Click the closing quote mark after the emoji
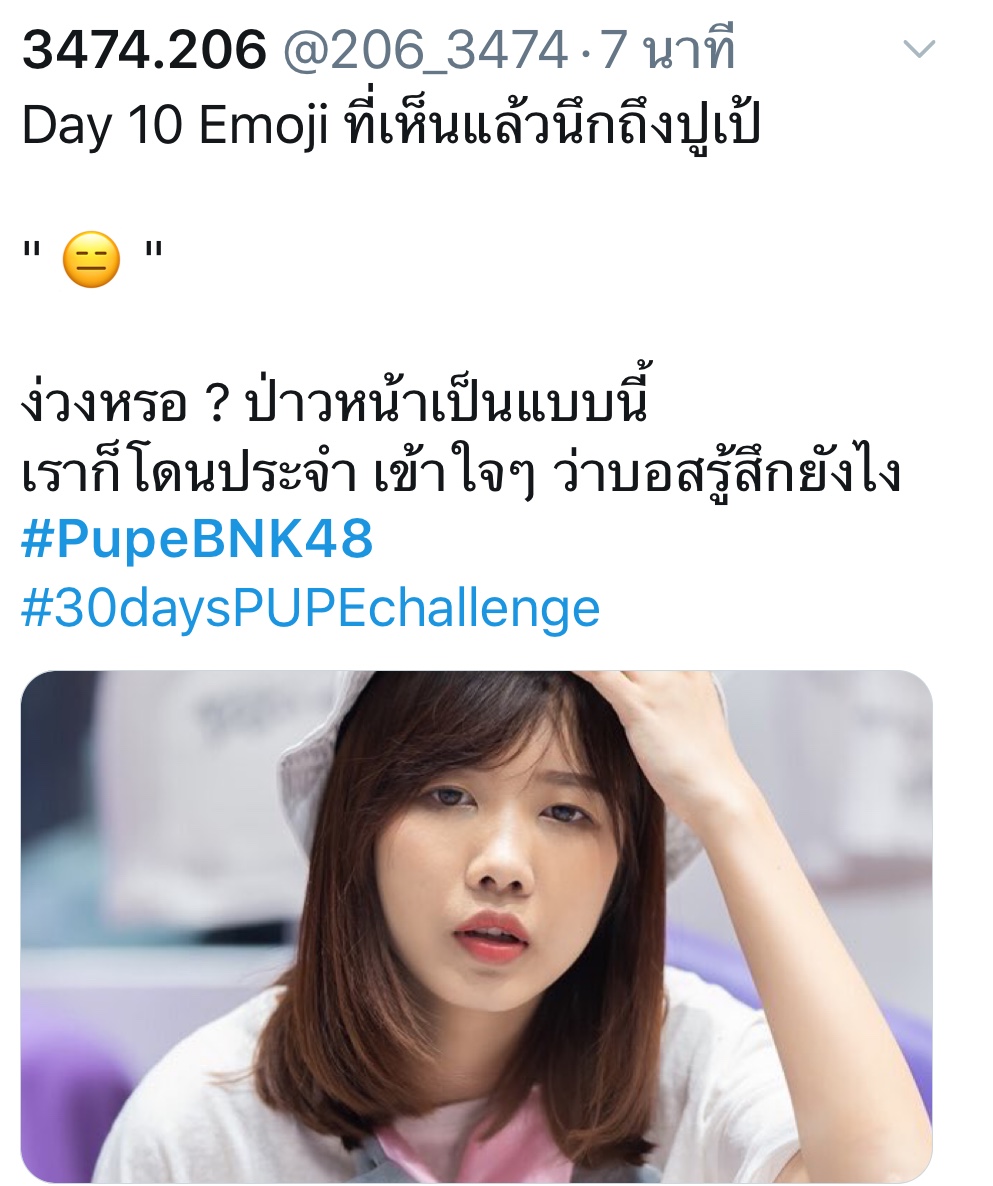 point(154,250)
